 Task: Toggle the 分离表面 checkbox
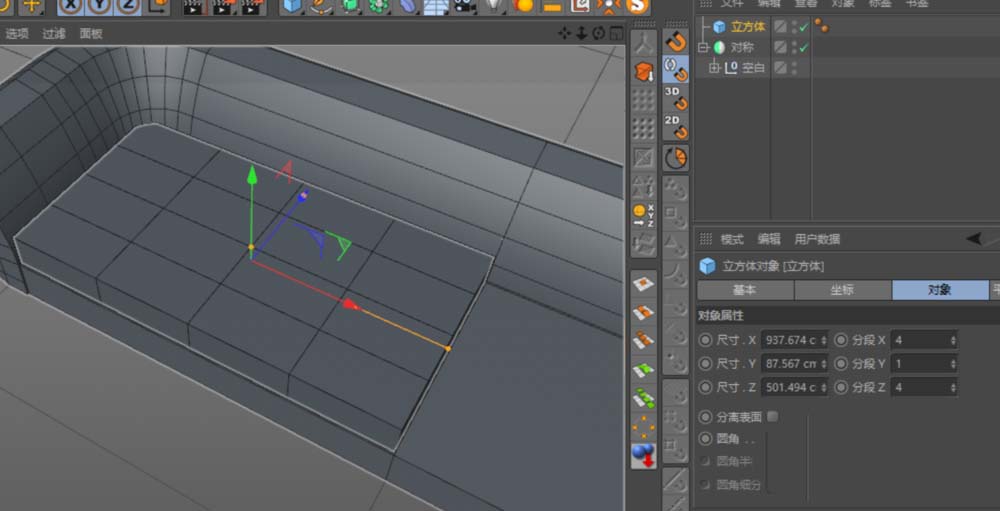pyautogui.click(x=772, y=416)
